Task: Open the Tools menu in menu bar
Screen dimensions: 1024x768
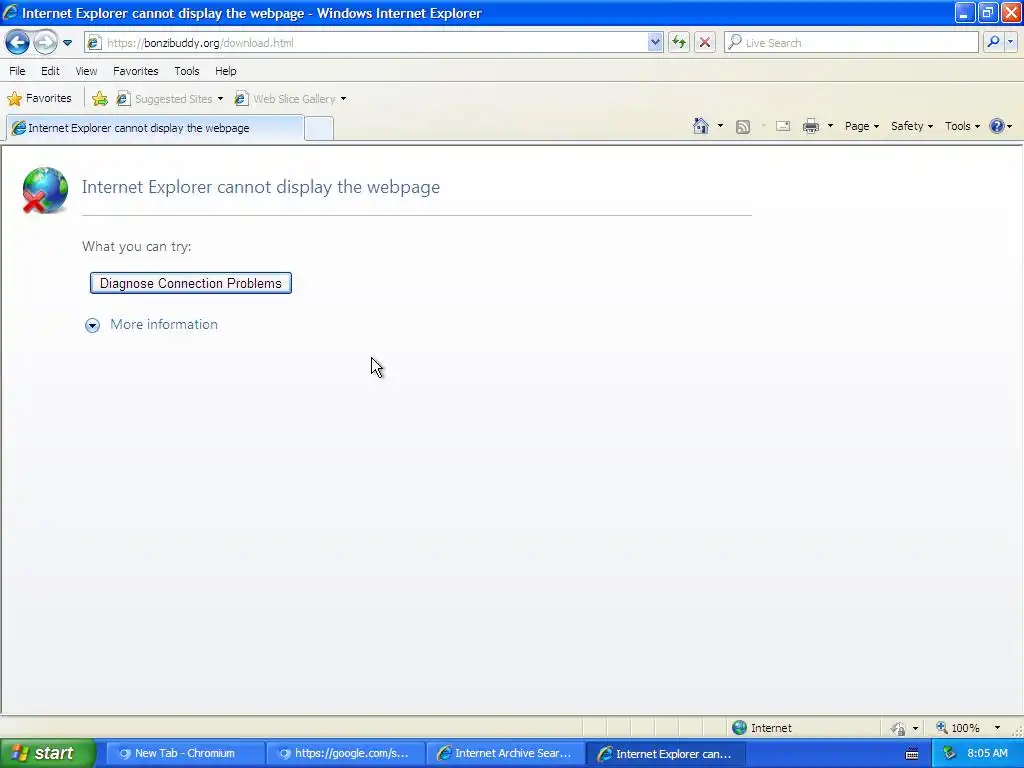Action: [187, 71]
